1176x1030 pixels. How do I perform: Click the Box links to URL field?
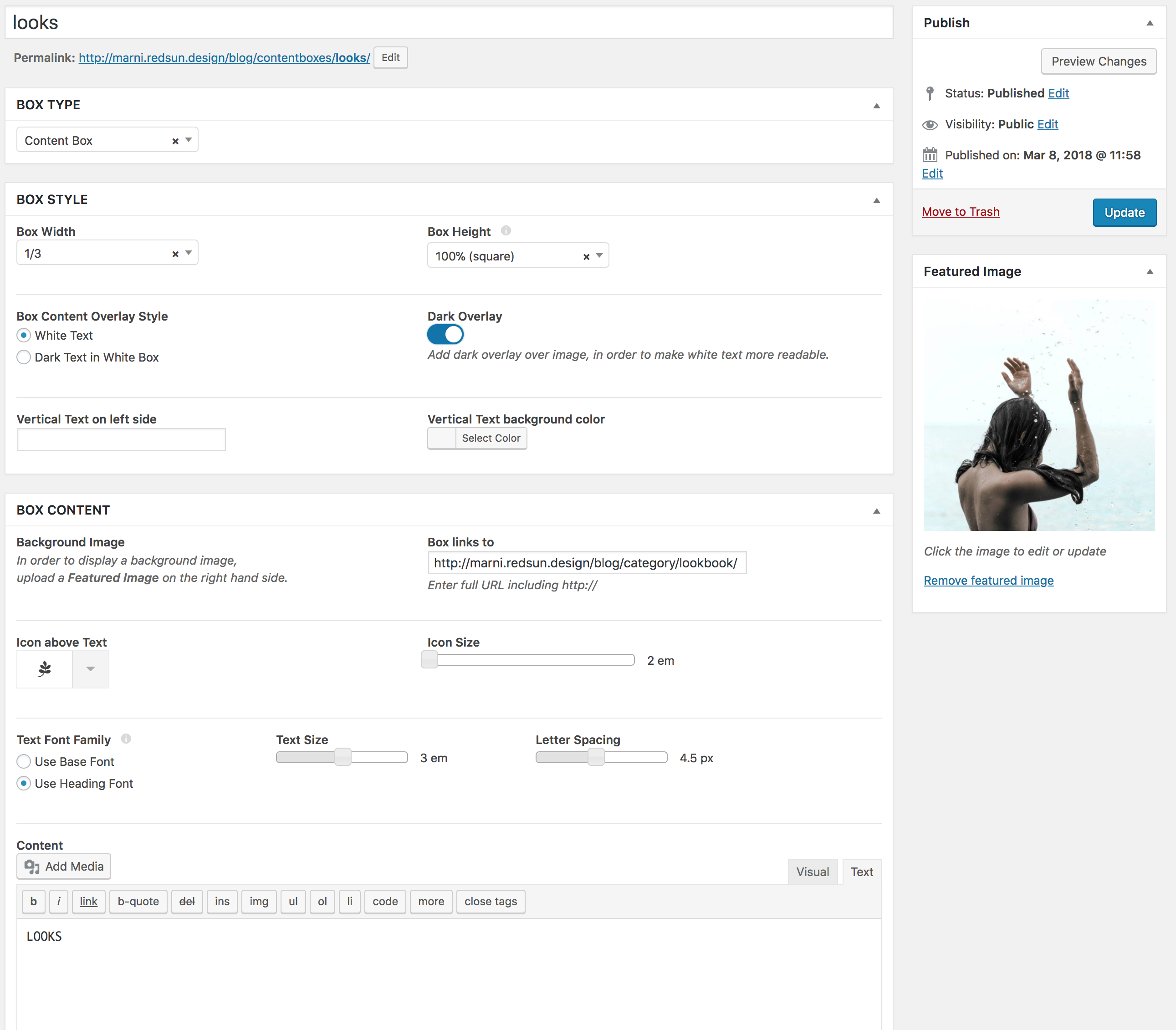[x=586, y=563]
